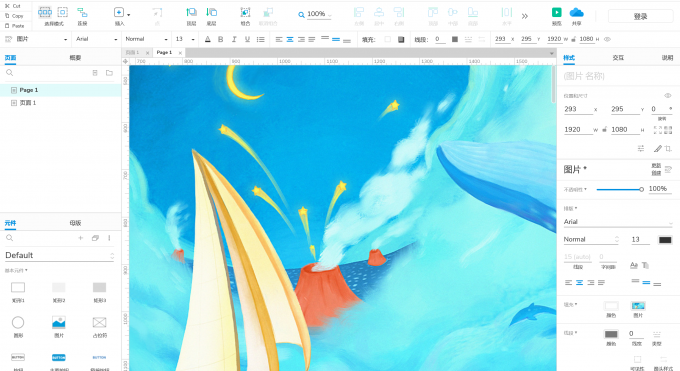Click the 登录 login button
The width and height of the screenshot is (680, 371).
[641, 16]
